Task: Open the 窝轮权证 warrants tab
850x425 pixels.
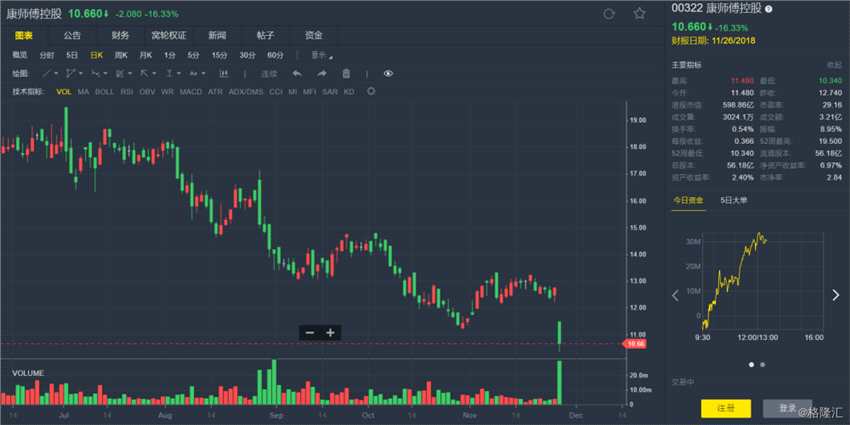Action: pos(169,36)
